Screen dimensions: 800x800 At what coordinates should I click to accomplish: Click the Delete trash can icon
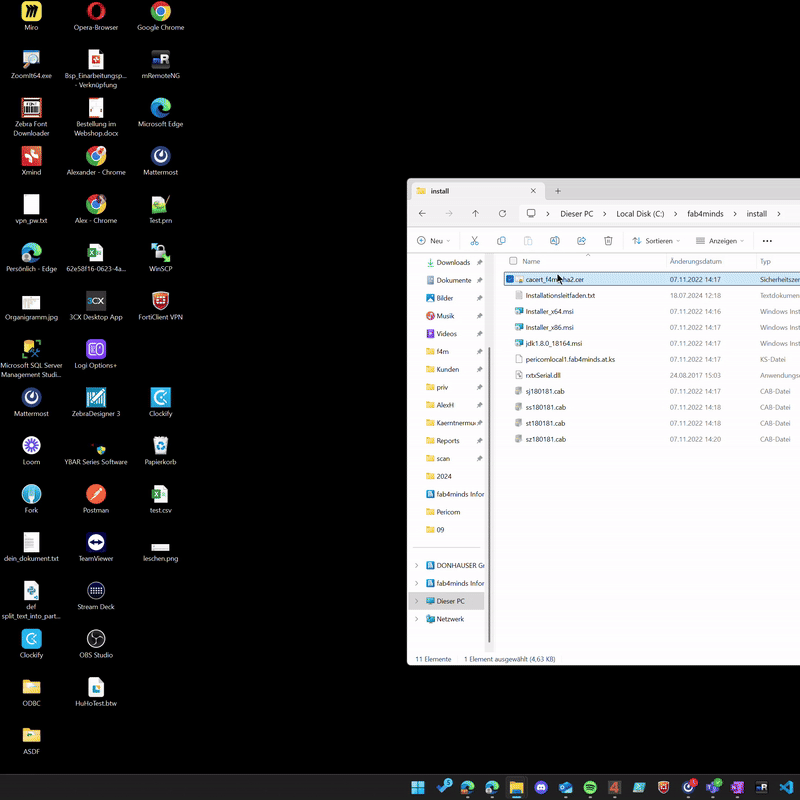click(608, 241)
